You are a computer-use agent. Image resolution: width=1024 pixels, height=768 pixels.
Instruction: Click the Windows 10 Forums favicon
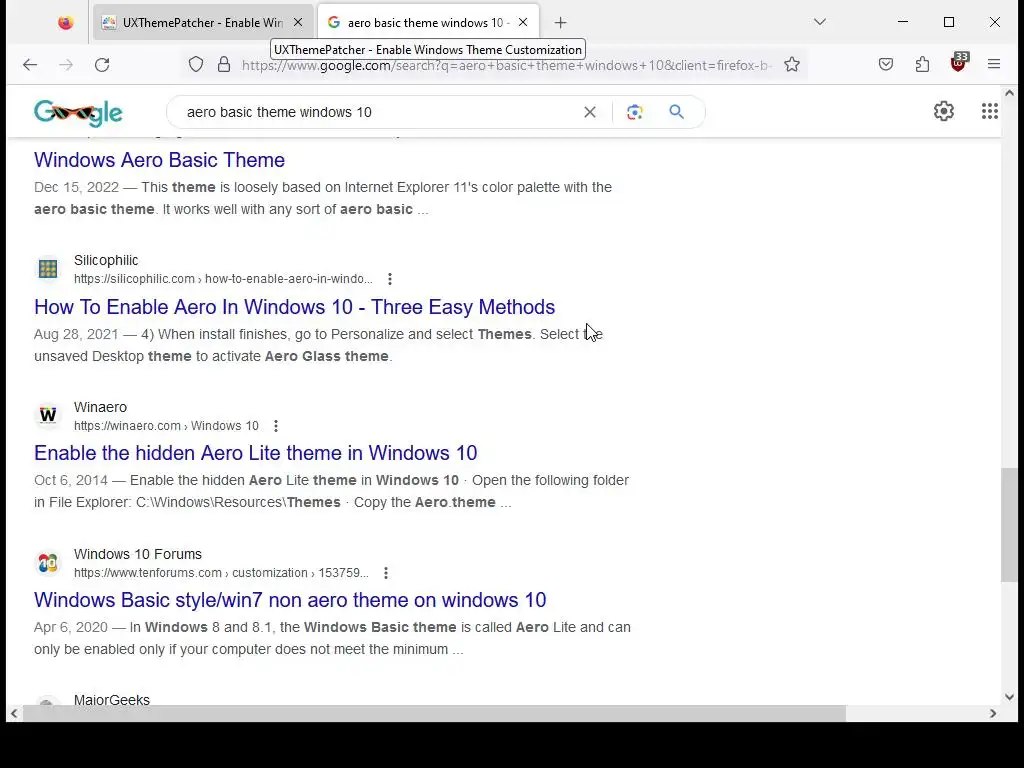(48, 562)
